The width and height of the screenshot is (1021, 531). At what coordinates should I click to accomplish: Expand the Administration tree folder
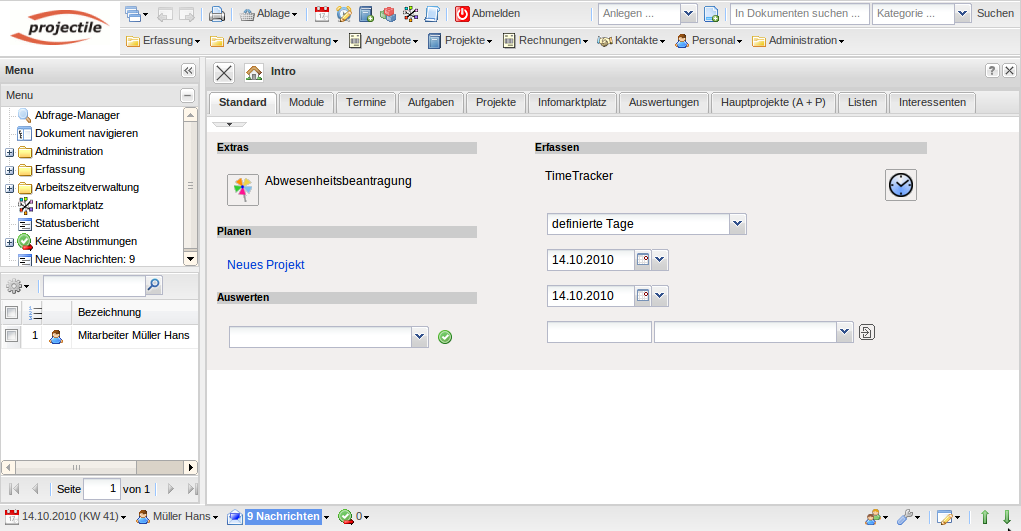click(10, 152)
